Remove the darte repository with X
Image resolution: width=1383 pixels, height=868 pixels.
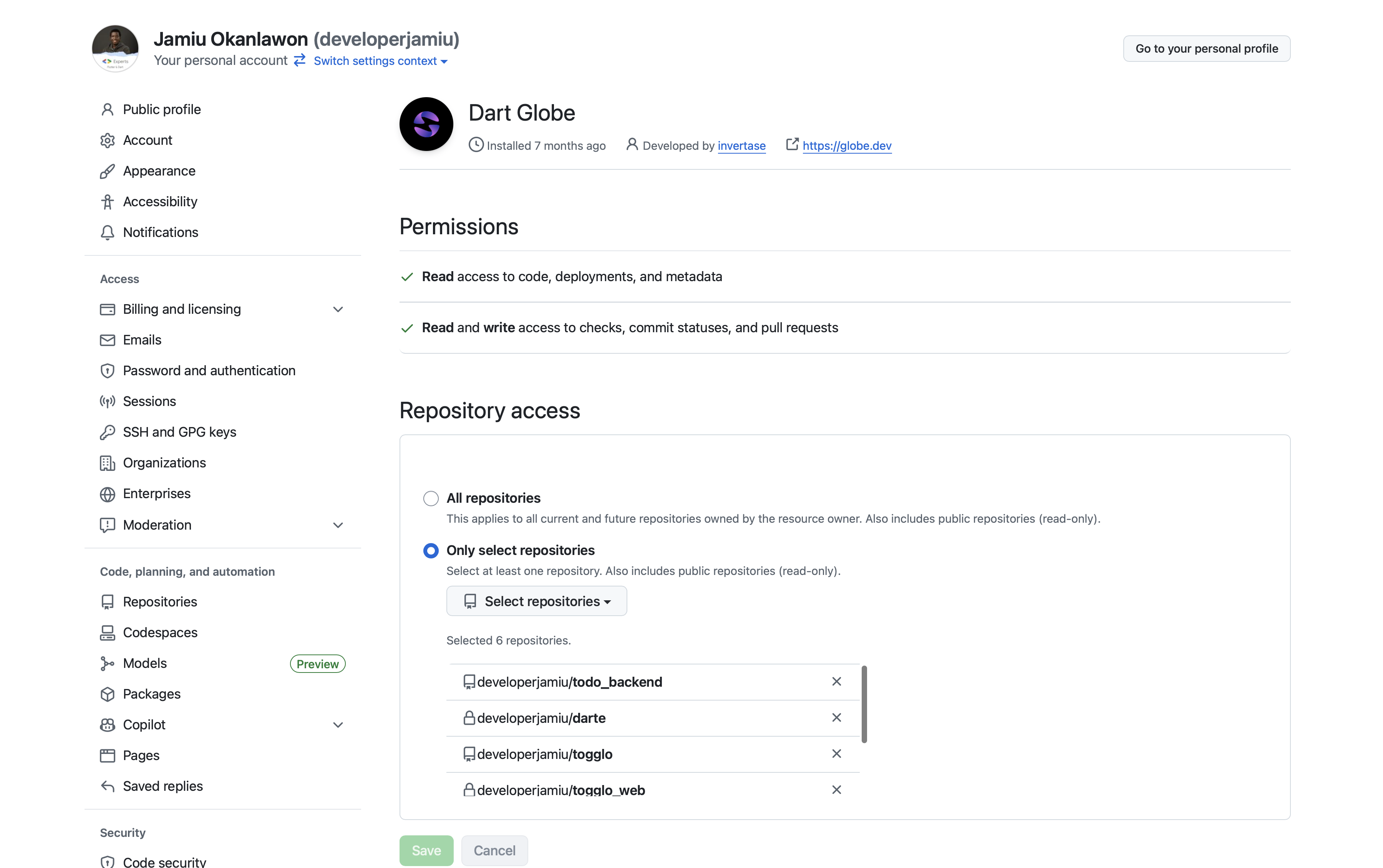tap(836, 717)
